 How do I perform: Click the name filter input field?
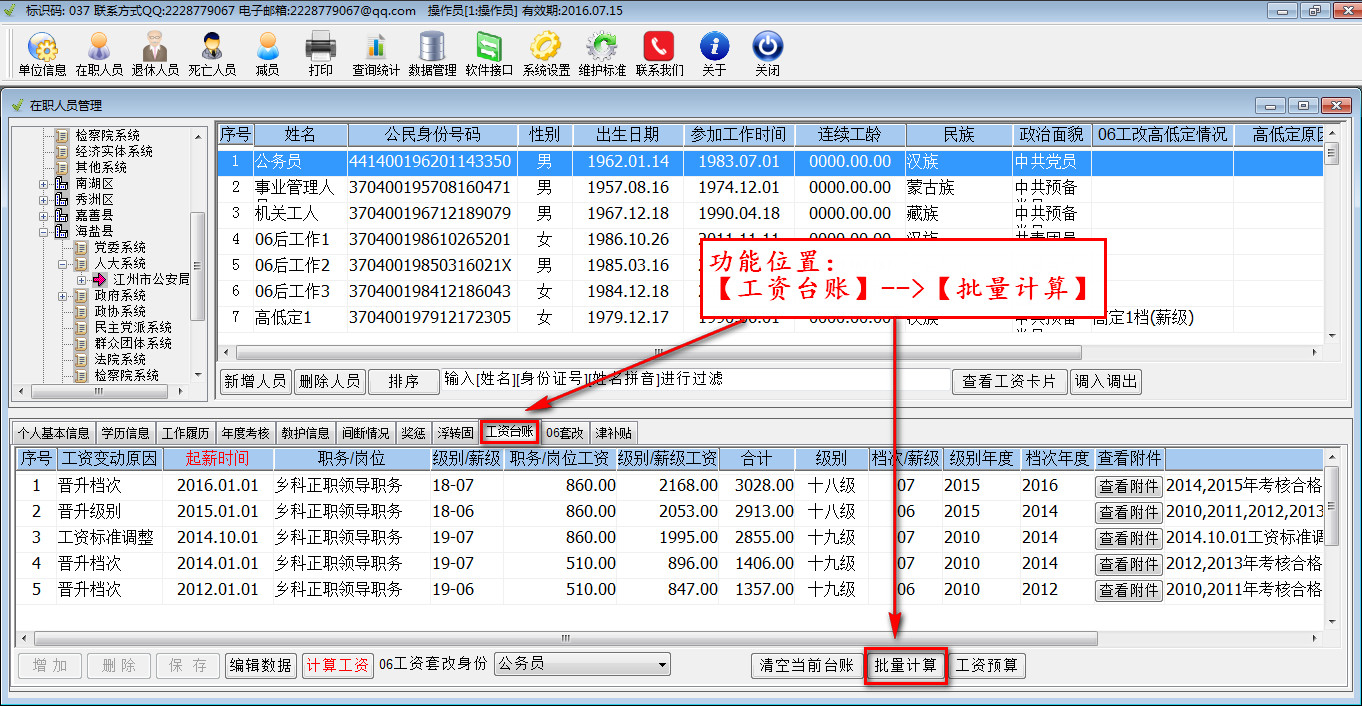click(695, 380)
